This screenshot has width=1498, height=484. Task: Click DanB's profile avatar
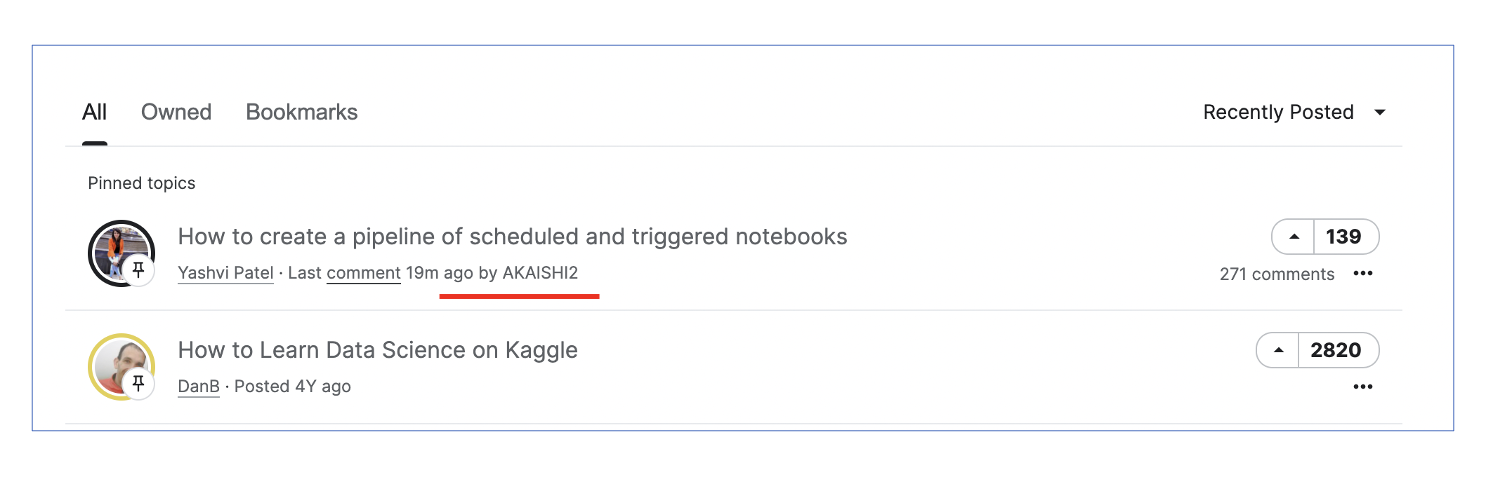tap(119, 364)
